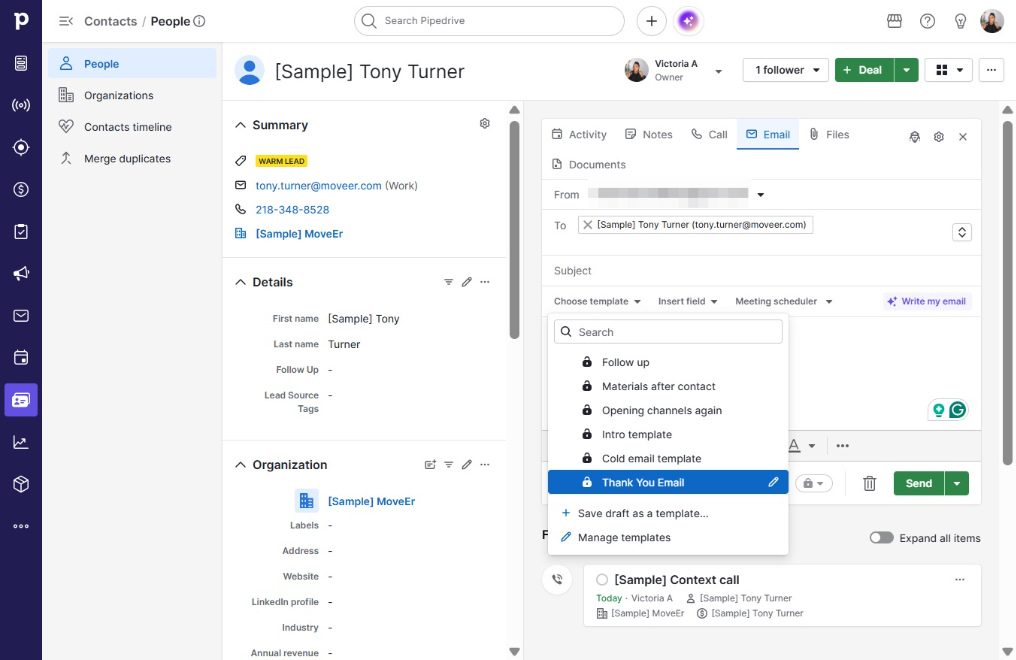Close the email composer with X
The height and width of the screenshot is (660, 1016).
click(x=963, y=137)
